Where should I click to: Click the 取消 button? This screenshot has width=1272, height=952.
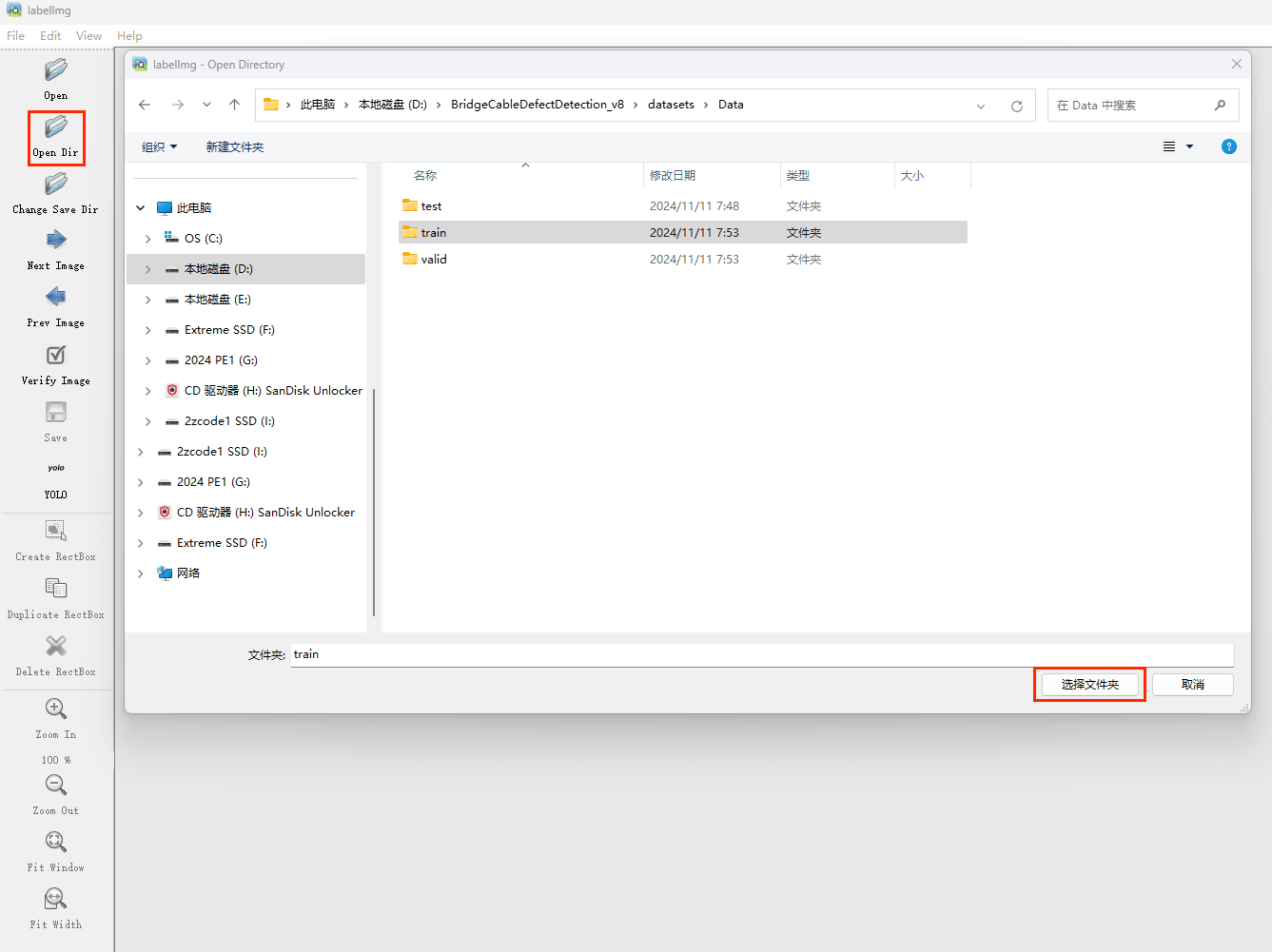coord(1192,685)
